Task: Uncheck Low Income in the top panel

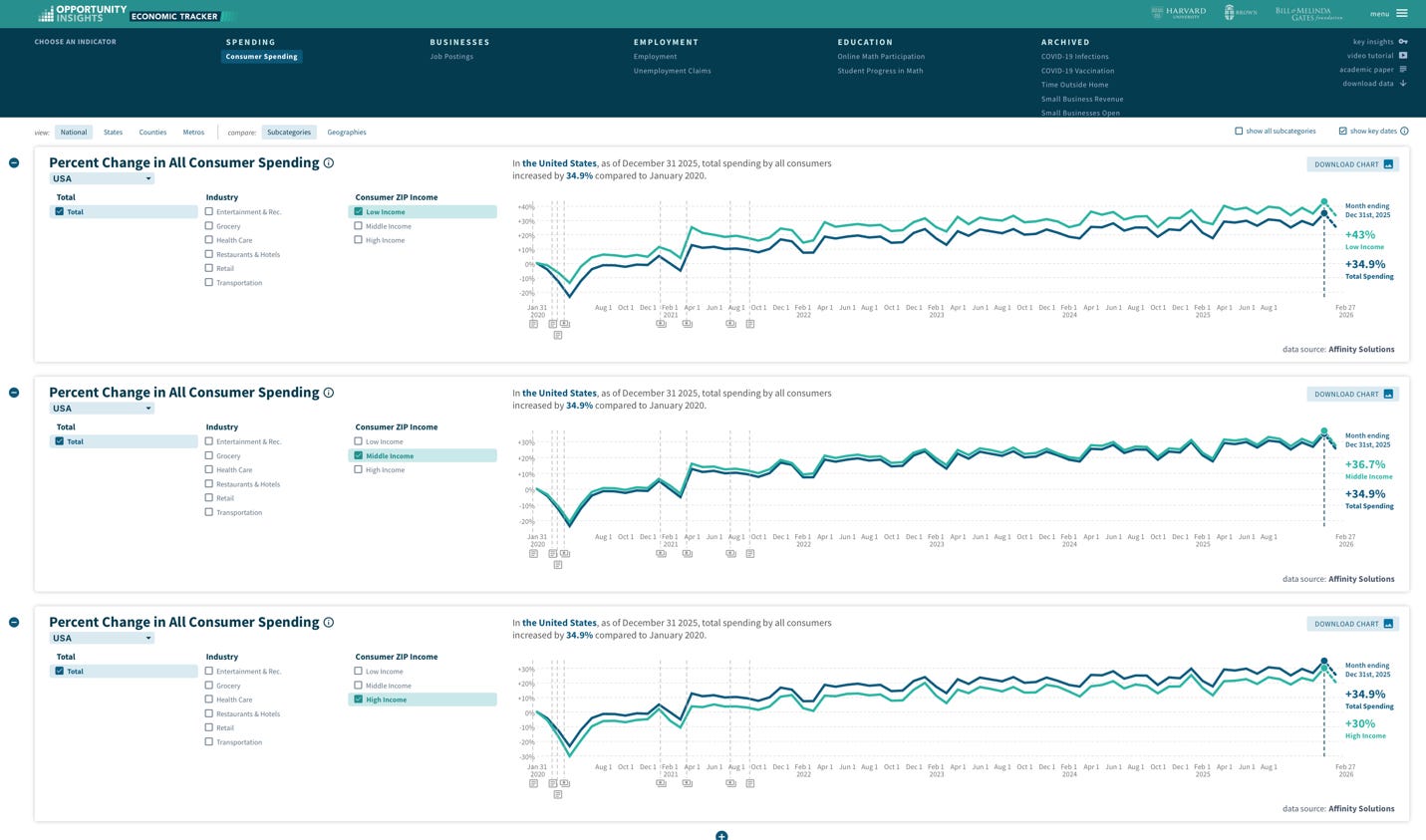Action: pos(359,212)
